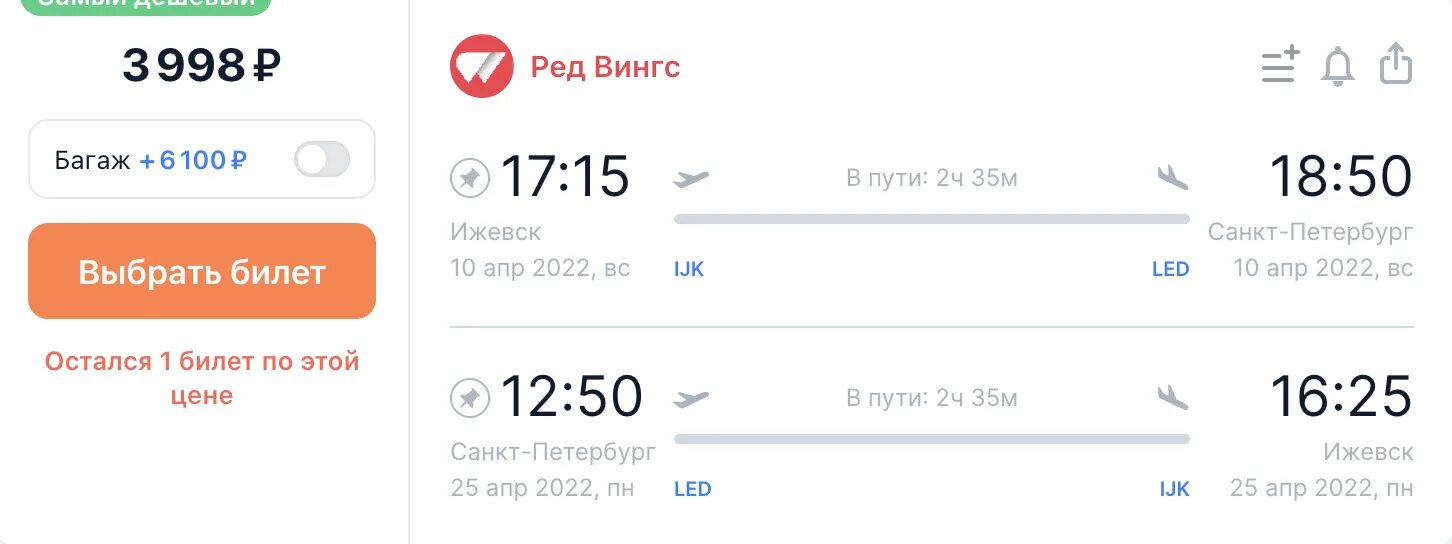Click the 3998₽ ticket price
The image size is (1452, 544).
tap(201, 66)
